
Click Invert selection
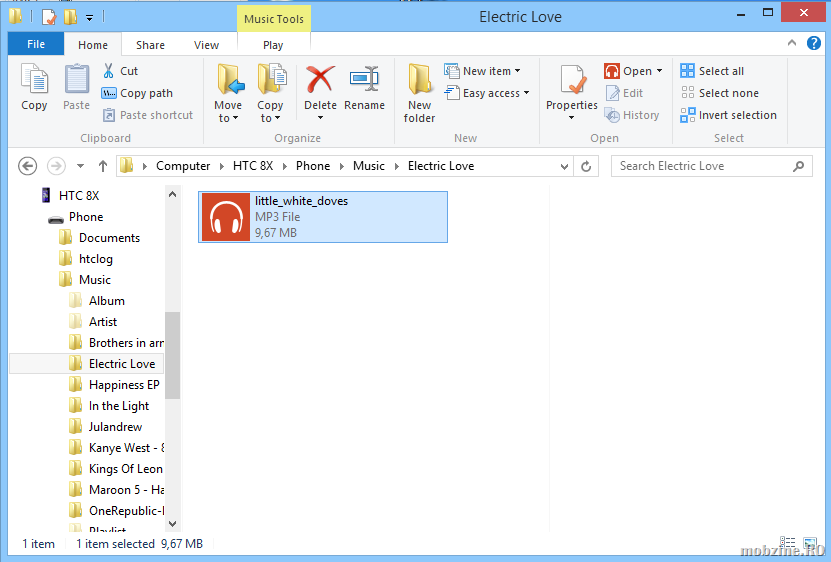click(x=729, y=115)
